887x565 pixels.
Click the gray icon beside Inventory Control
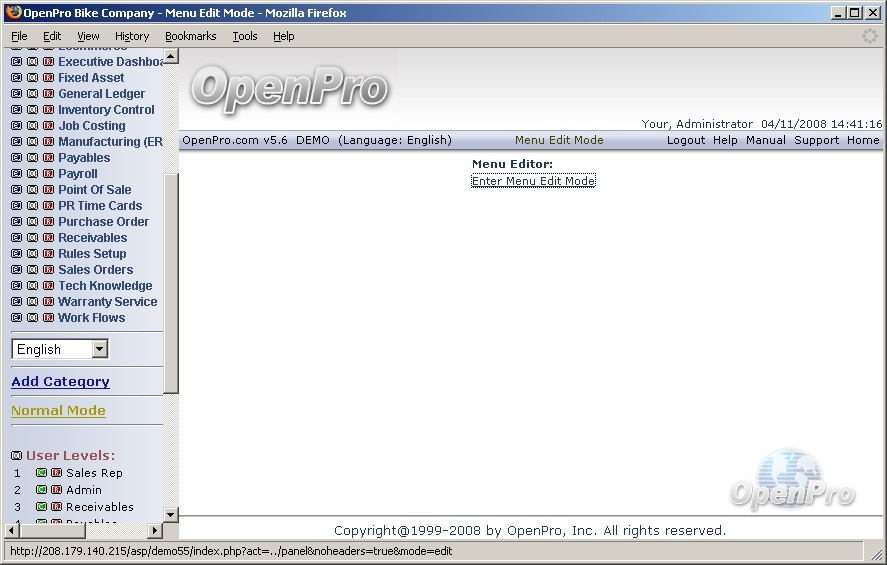click(32, 110)
